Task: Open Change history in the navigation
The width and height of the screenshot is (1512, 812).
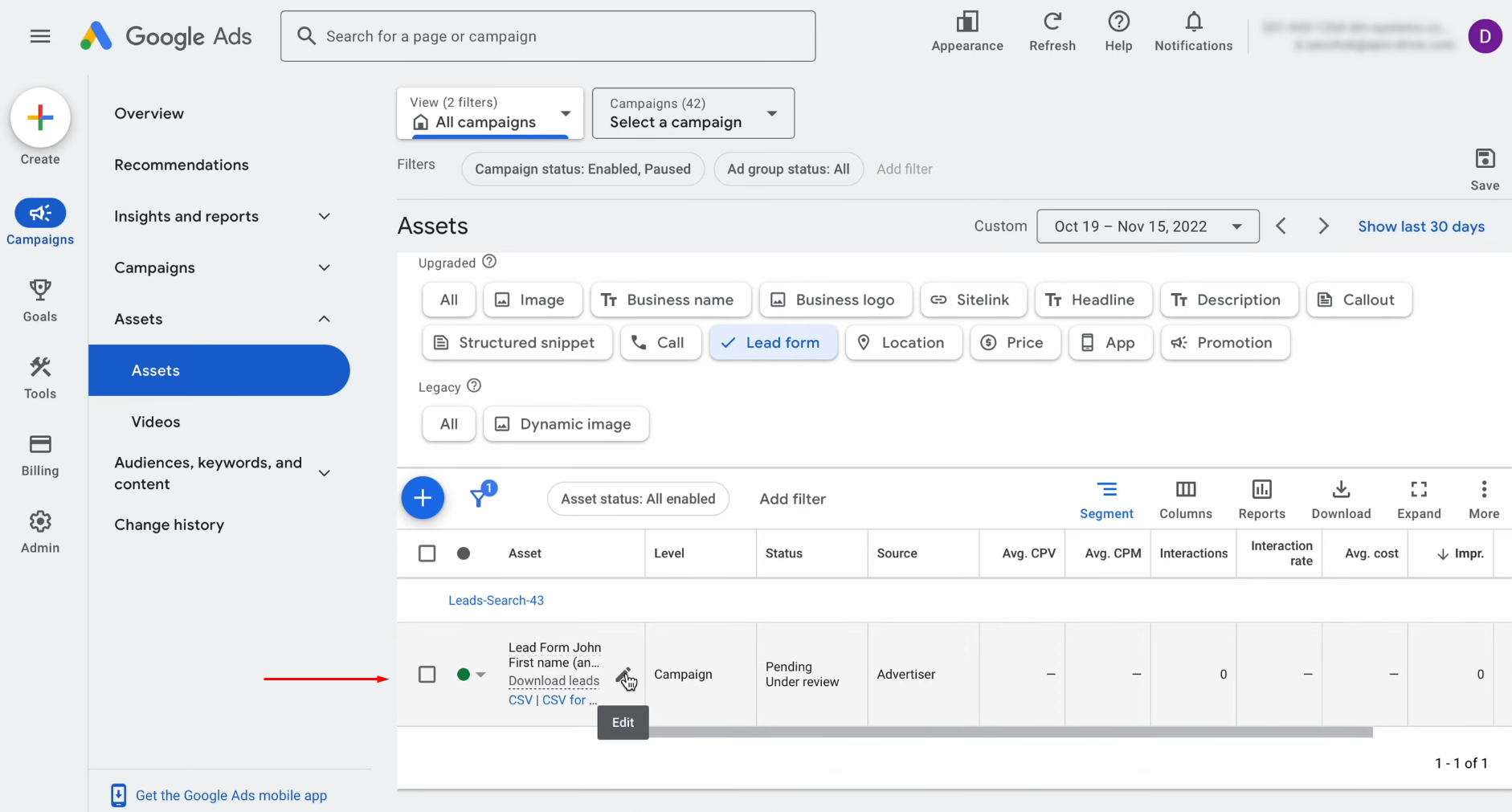Action: click(169, 524)
